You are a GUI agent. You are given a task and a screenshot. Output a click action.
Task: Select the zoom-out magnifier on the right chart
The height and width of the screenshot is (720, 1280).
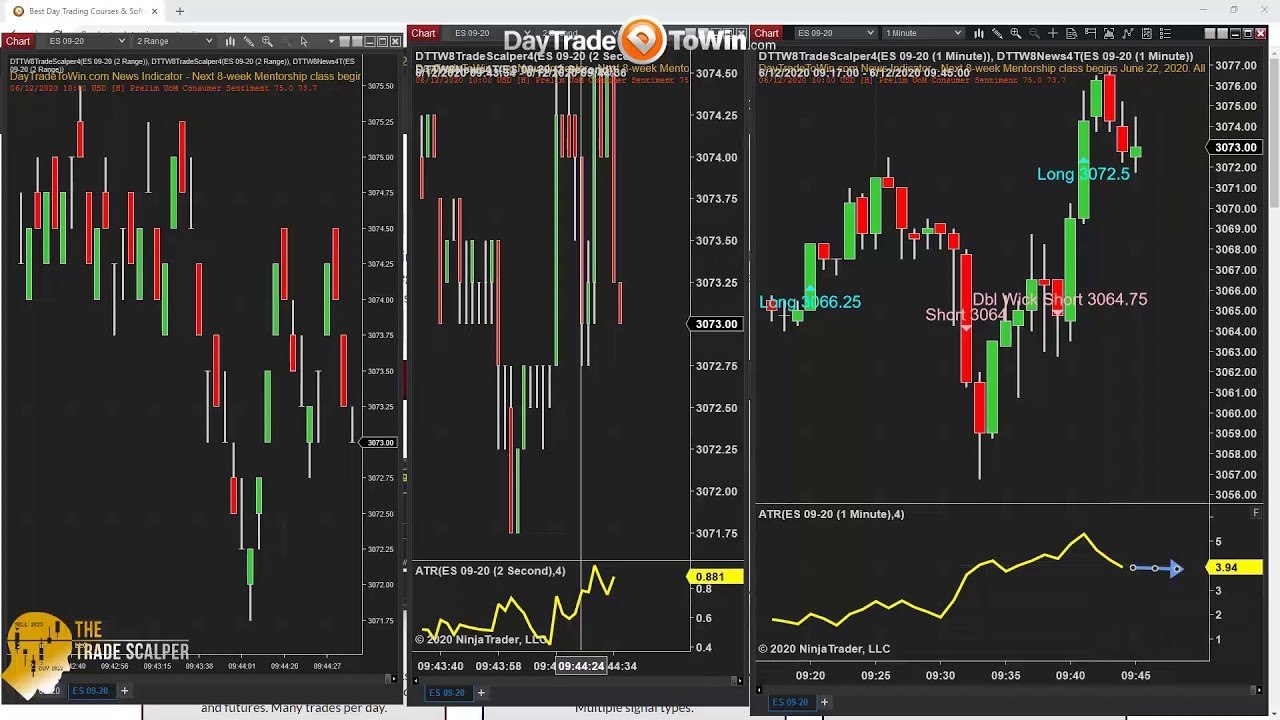(1034, 33)
